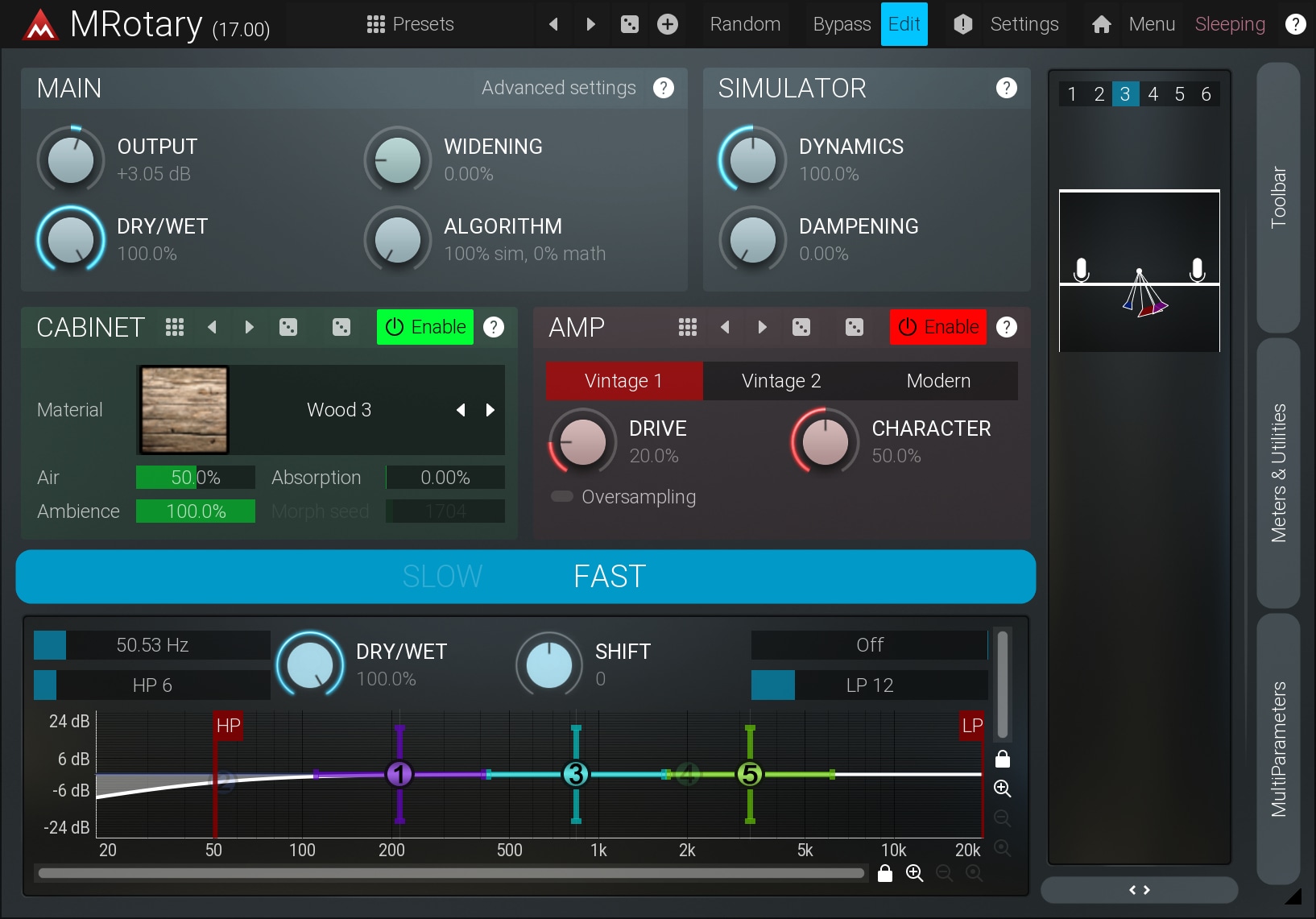
Task: Click the Bypass button
Action: pyautogui.click(x=842, y=24)
